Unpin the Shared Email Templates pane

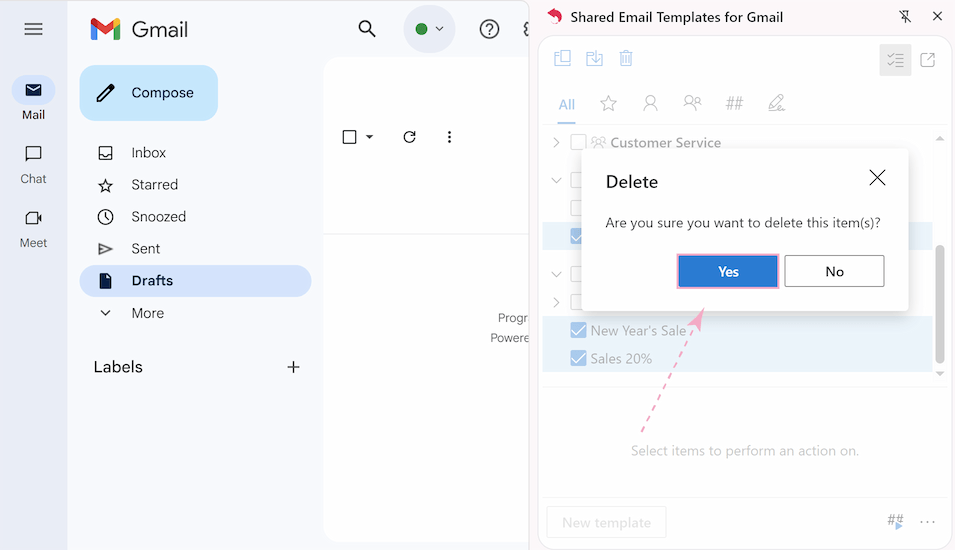click(905, 16)
